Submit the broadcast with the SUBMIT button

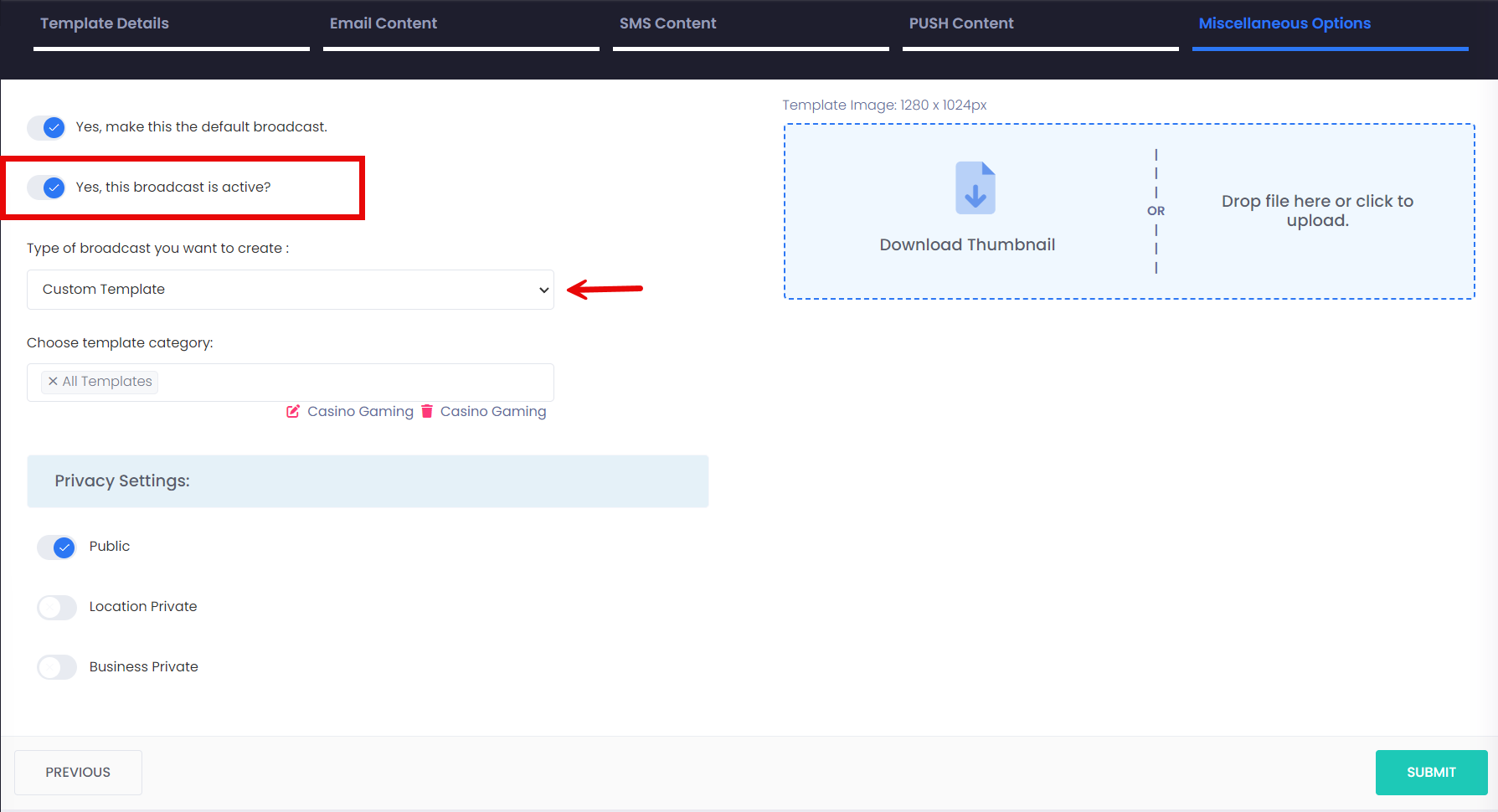[1431, 773]
